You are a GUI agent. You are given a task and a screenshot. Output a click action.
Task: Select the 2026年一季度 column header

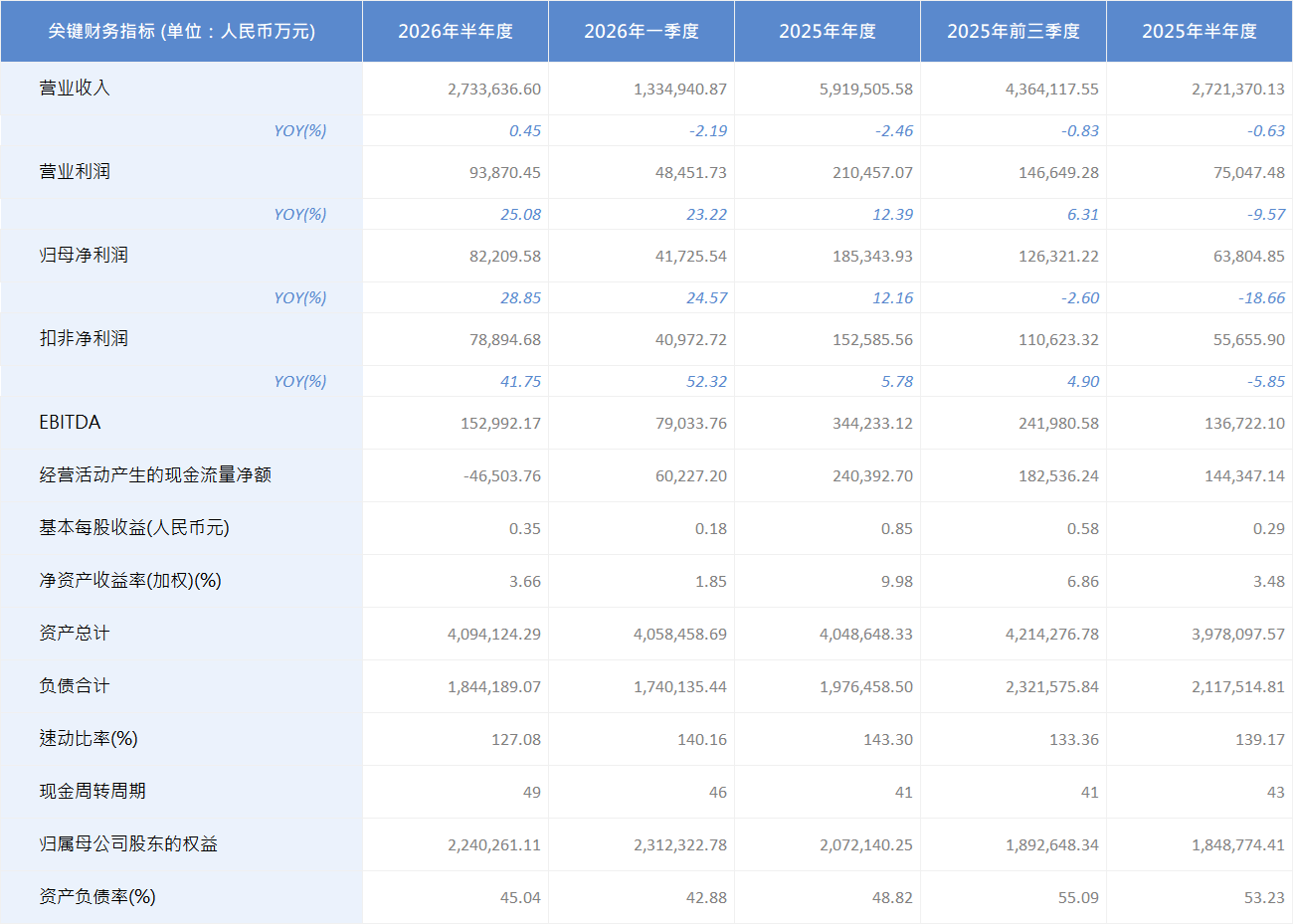click(642, 32)
